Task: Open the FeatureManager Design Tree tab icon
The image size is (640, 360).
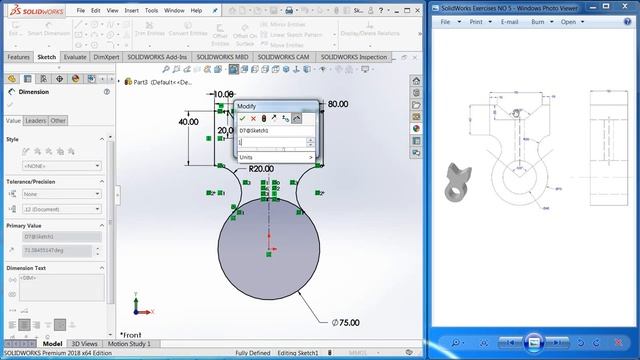Action: [12, 79]
